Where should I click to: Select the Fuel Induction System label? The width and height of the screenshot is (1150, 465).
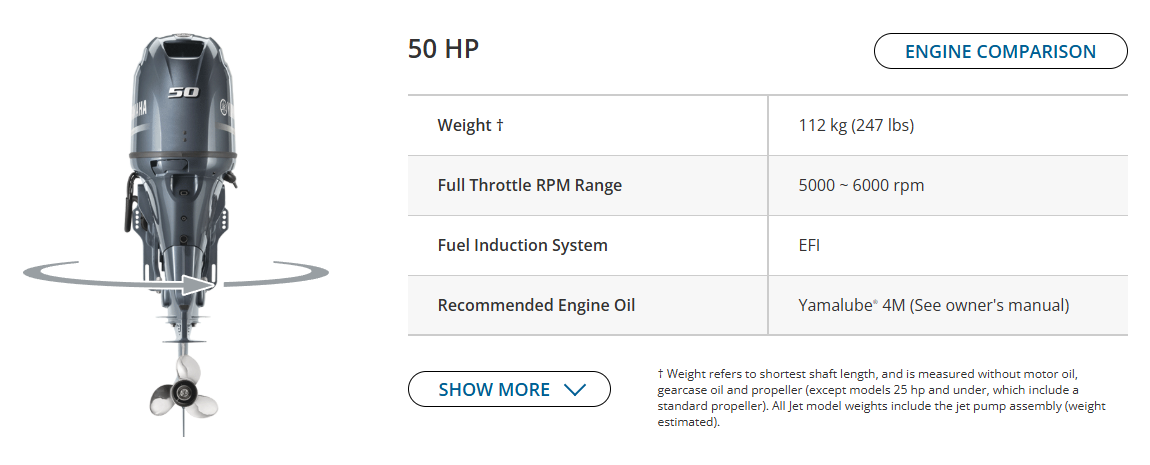[x=522, y=246]
